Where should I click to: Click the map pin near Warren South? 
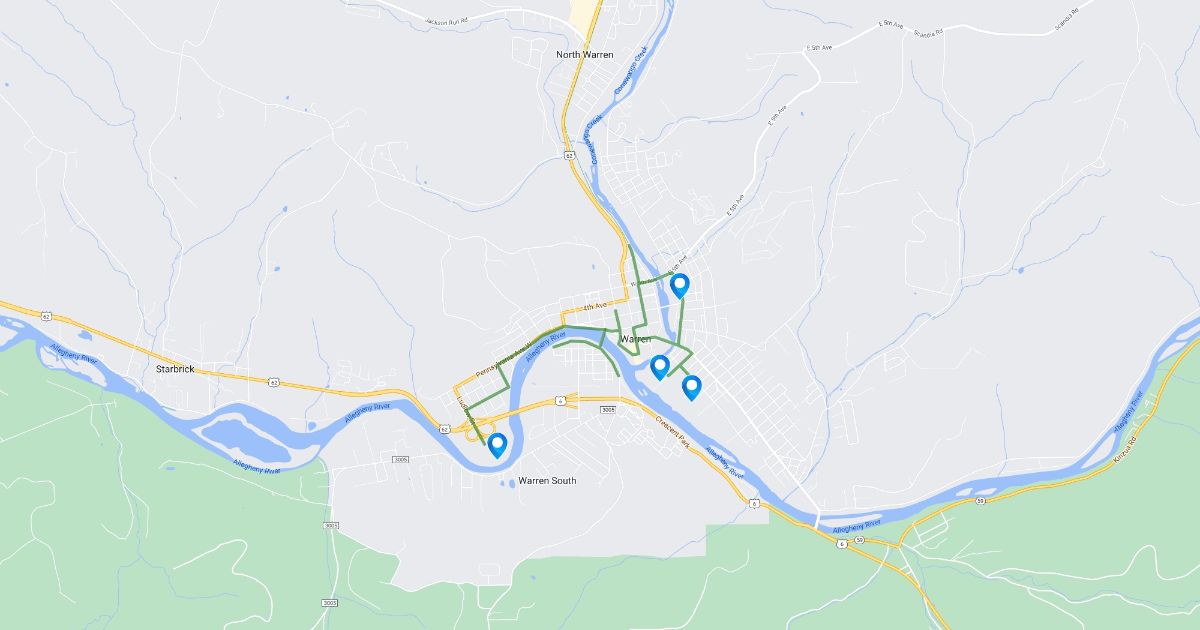(497, 445)
